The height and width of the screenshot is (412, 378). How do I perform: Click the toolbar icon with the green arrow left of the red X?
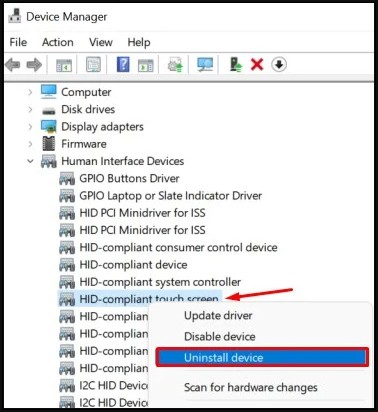coord(236,64)
